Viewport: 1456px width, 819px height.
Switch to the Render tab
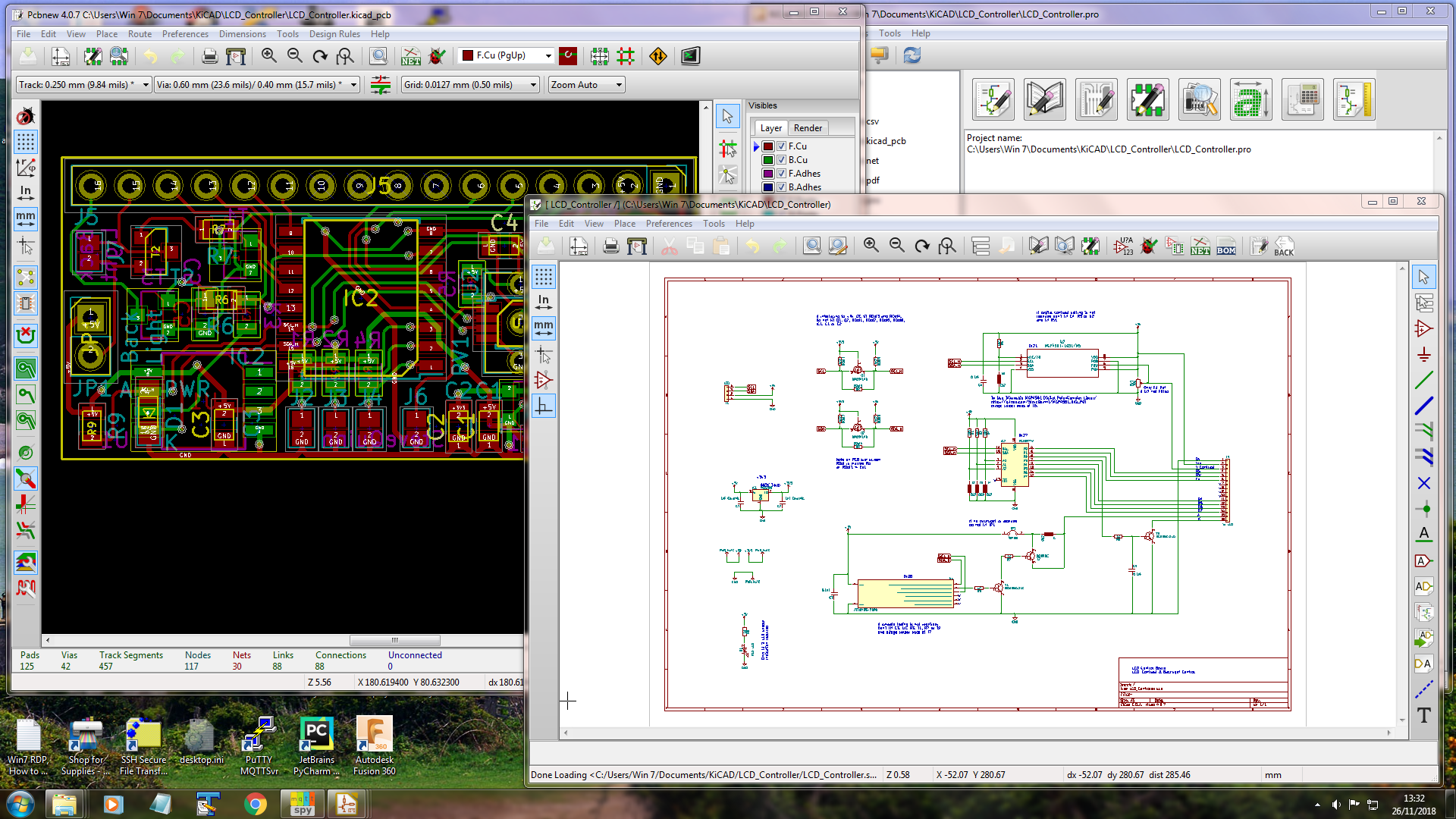coord(808,128)
